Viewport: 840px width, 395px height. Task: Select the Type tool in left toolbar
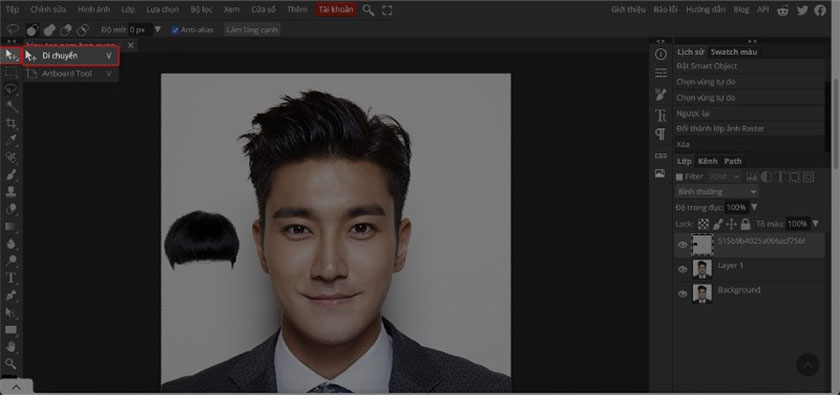[11, 278]
